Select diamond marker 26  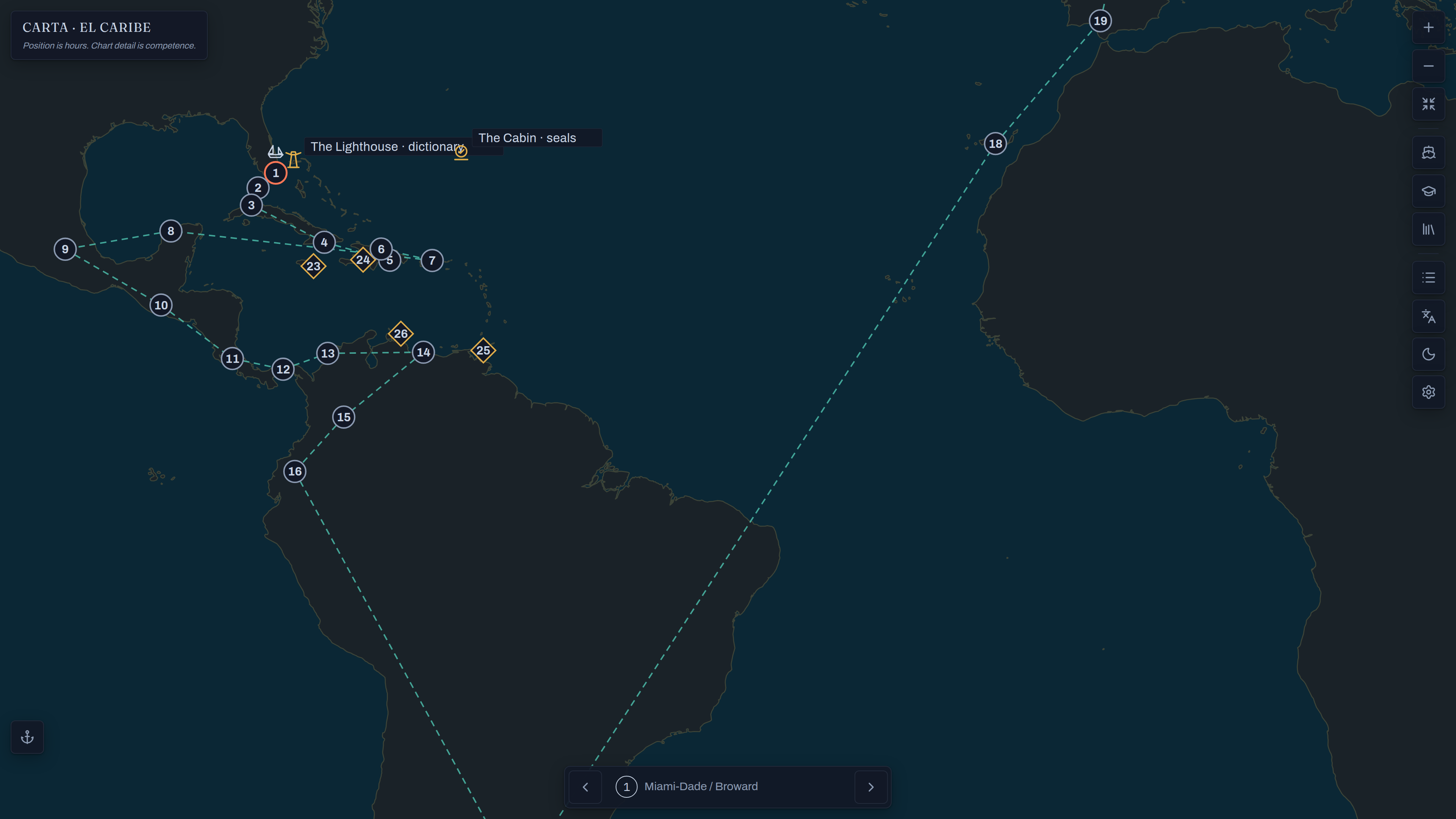click(x=401, y=334)
